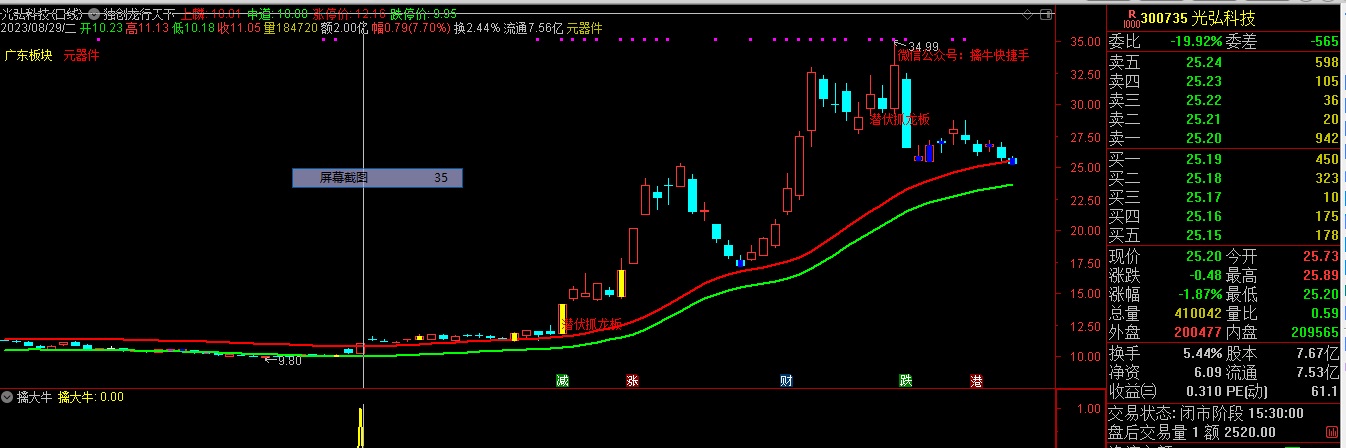Click the 微信公众号: 擒牛快捷手 label

pos(963,56)
